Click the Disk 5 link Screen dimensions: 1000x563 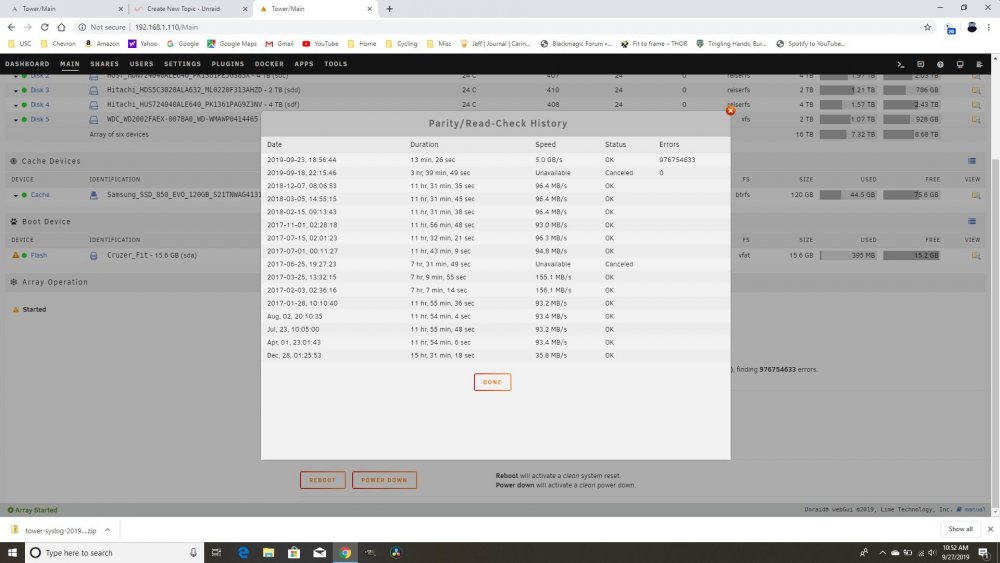tap(40, 119)
